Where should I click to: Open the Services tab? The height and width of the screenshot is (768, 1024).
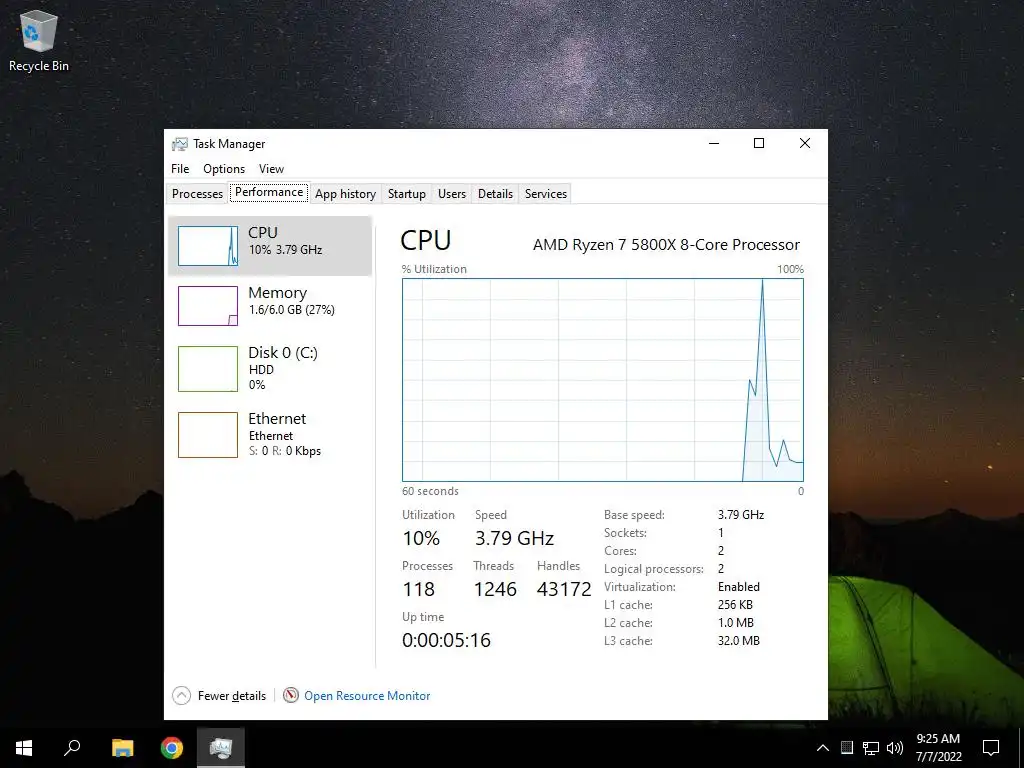coord(546,193)
